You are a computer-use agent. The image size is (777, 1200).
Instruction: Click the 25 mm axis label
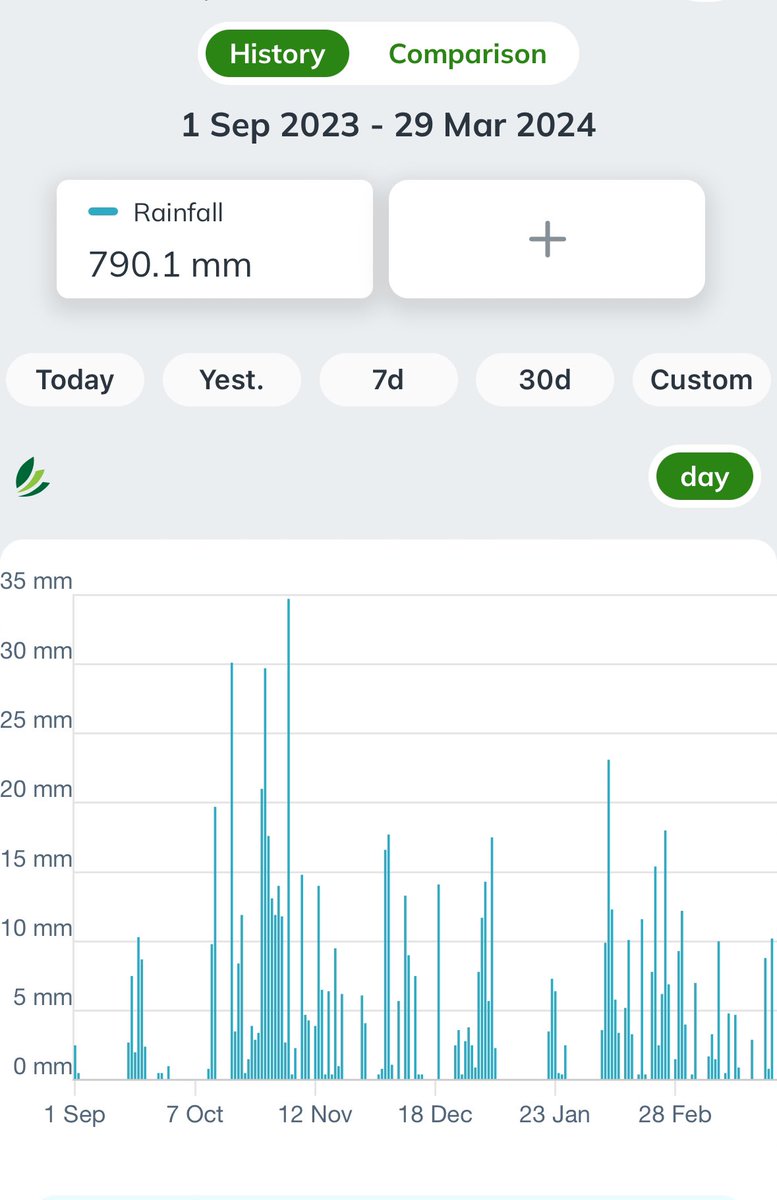[37, 720]
